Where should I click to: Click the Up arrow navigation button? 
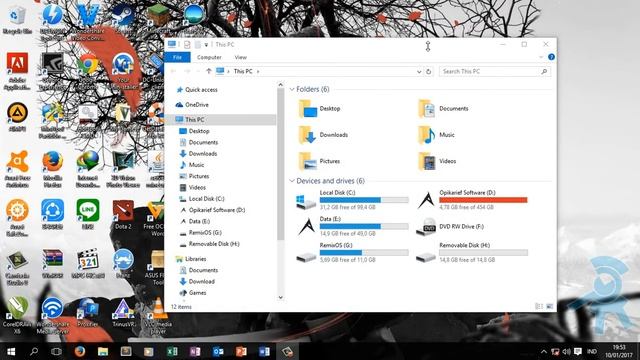pos(209,71)
